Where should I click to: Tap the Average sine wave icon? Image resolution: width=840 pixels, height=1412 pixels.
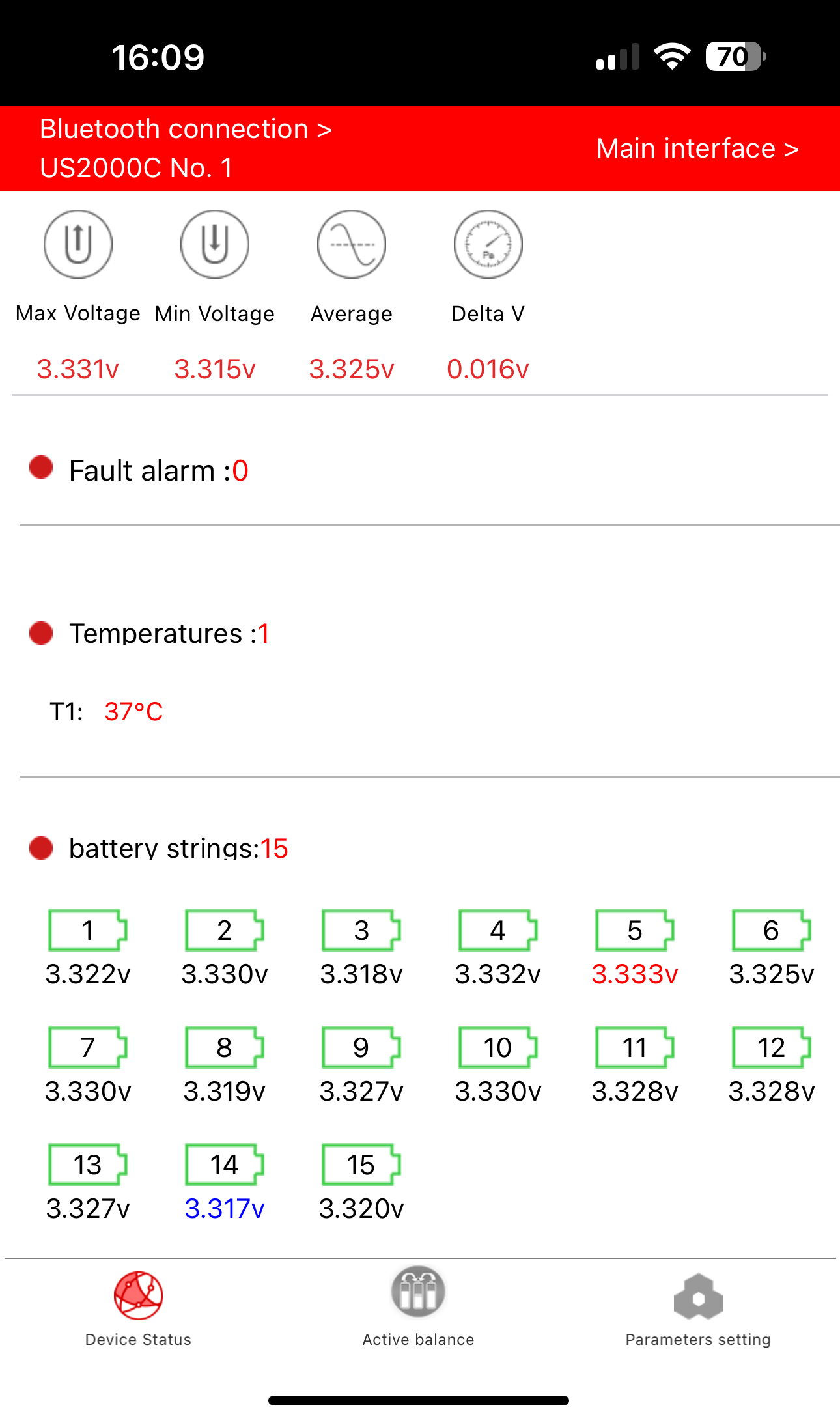[352, 244]
